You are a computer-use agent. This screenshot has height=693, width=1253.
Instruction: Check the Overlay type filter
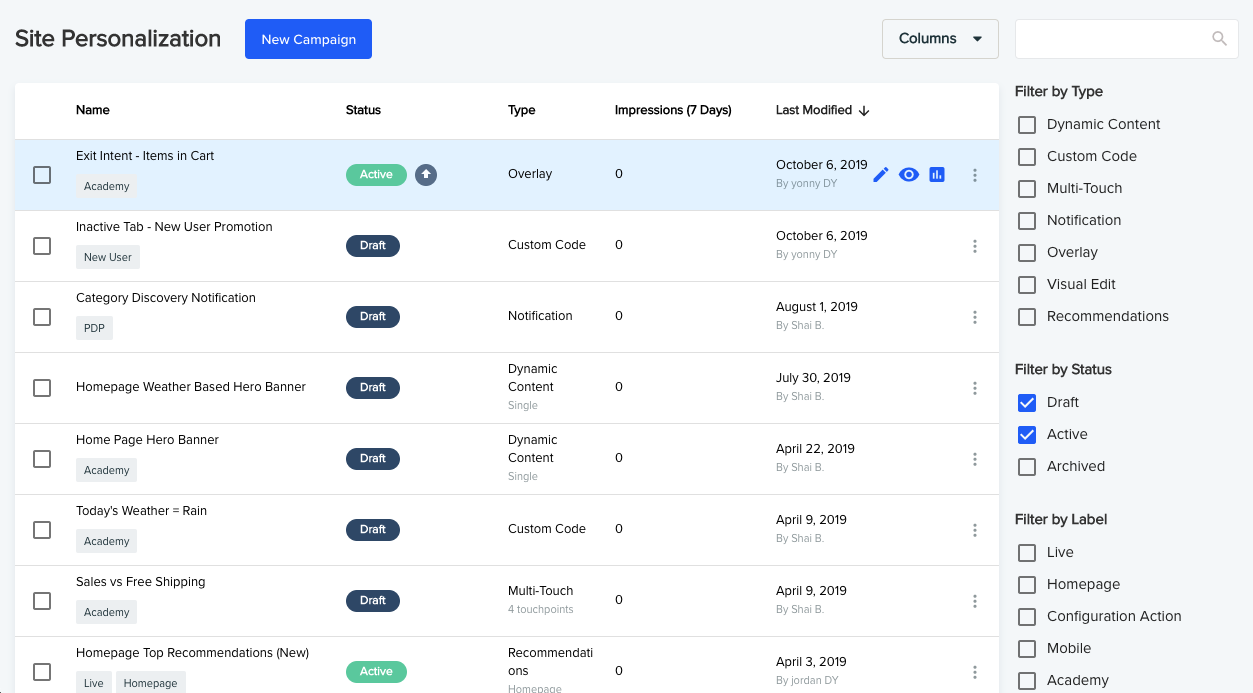(x=1027, y=253)
